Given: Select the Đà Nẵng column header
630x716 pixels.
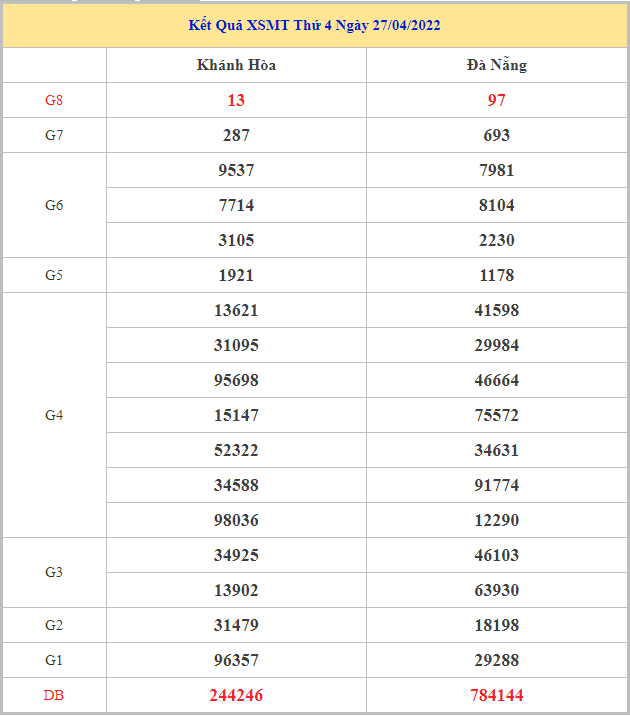Looking at the screenshot, I should pyautogui.click(x=496, y=65).
